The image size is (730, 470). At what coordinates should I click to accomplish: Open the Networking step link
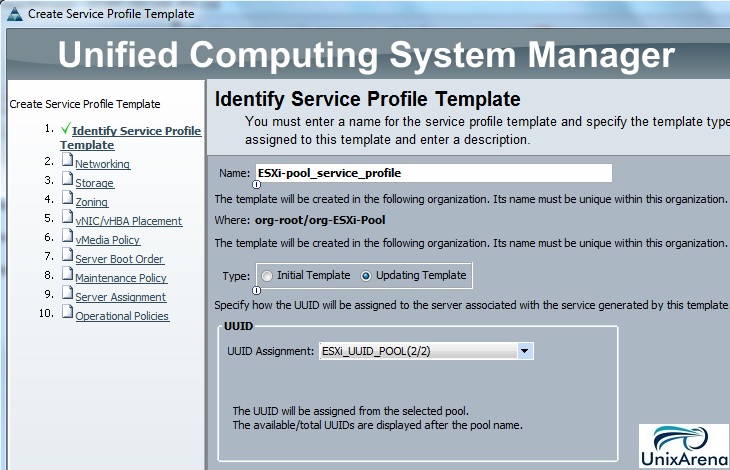(x=102, y=164)
